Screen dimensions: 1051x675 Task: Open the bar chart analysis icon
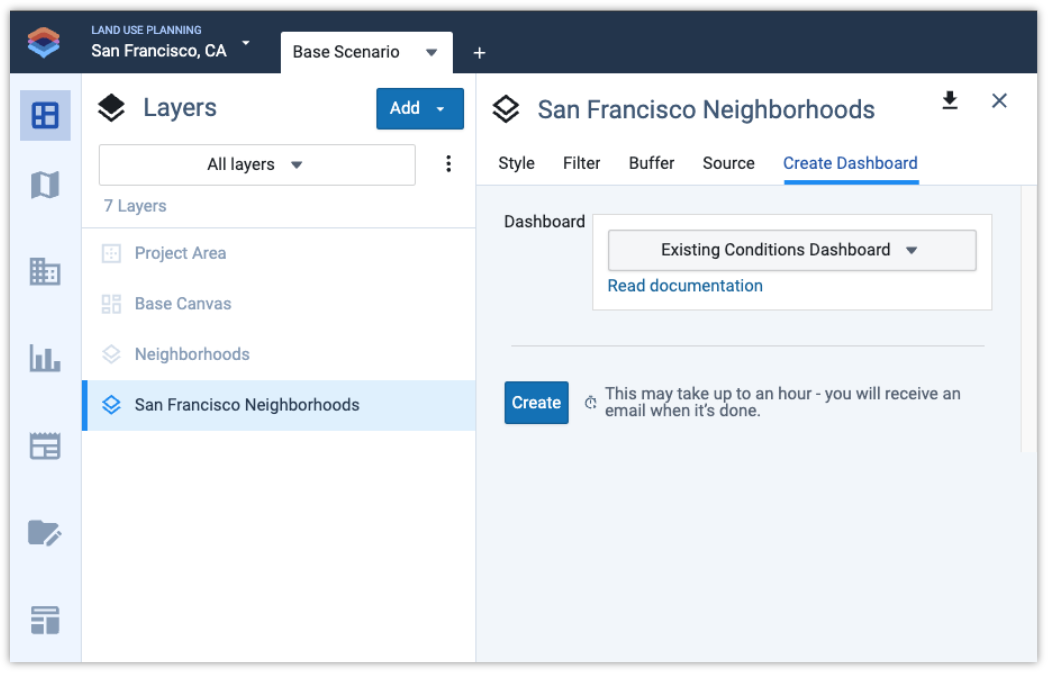45,358
